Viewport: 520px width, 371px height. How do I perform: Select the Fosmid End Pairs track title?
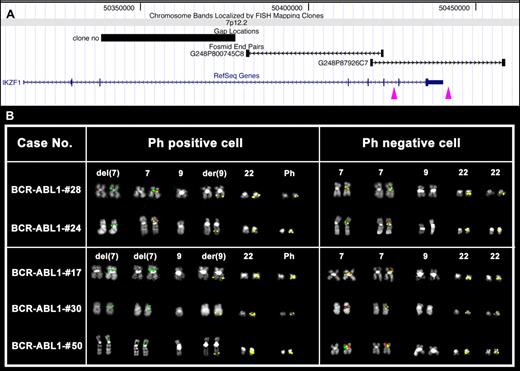point(236,47)
